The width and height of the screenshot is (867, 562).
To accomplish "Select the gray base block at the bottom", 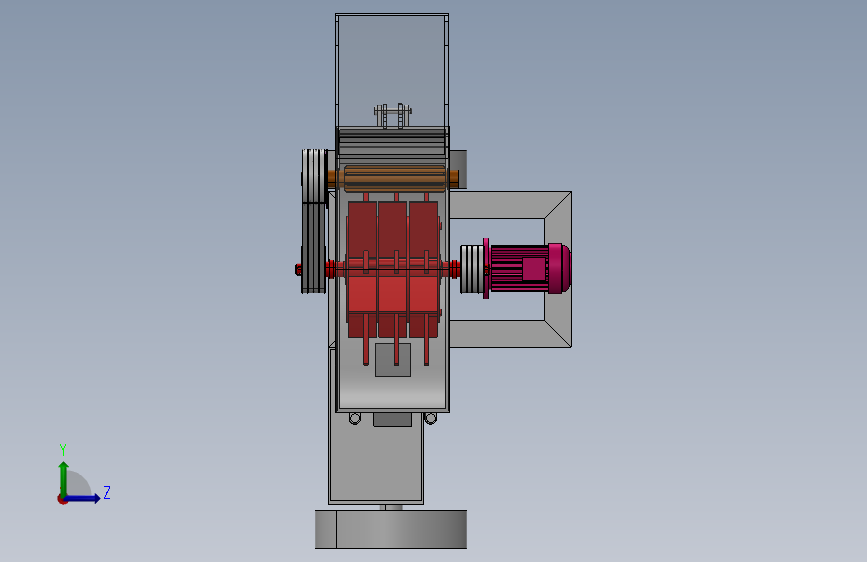I will [391, 529].
